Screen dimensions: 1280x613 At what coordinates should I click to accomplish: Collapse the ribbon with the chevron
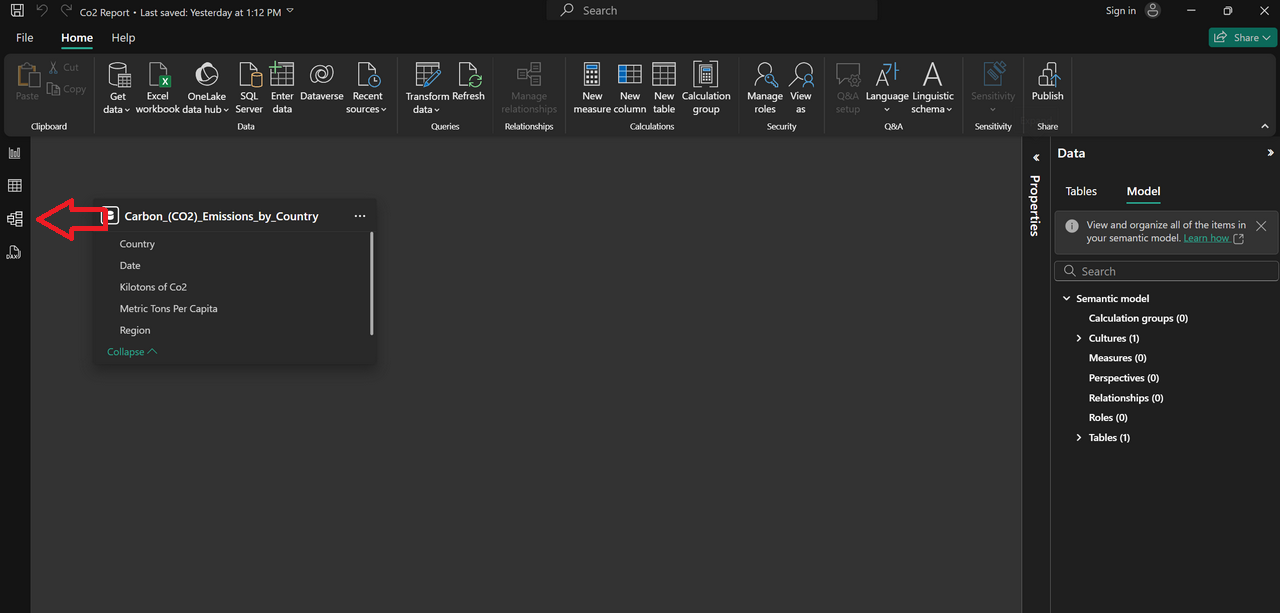point(1265,127)
